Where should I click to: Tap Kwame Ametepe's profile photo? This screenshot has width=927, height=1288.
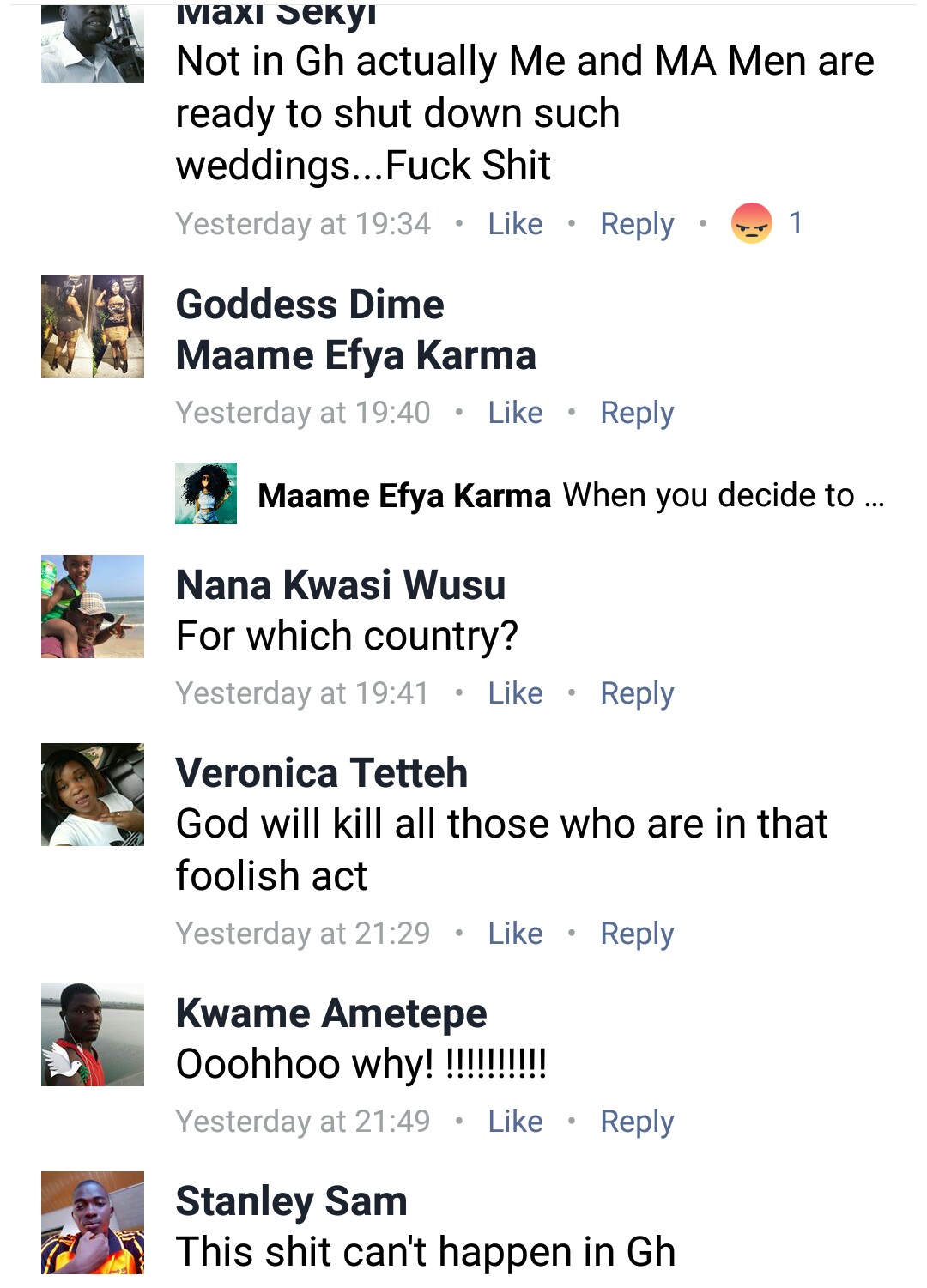(x=93, y=1035)
